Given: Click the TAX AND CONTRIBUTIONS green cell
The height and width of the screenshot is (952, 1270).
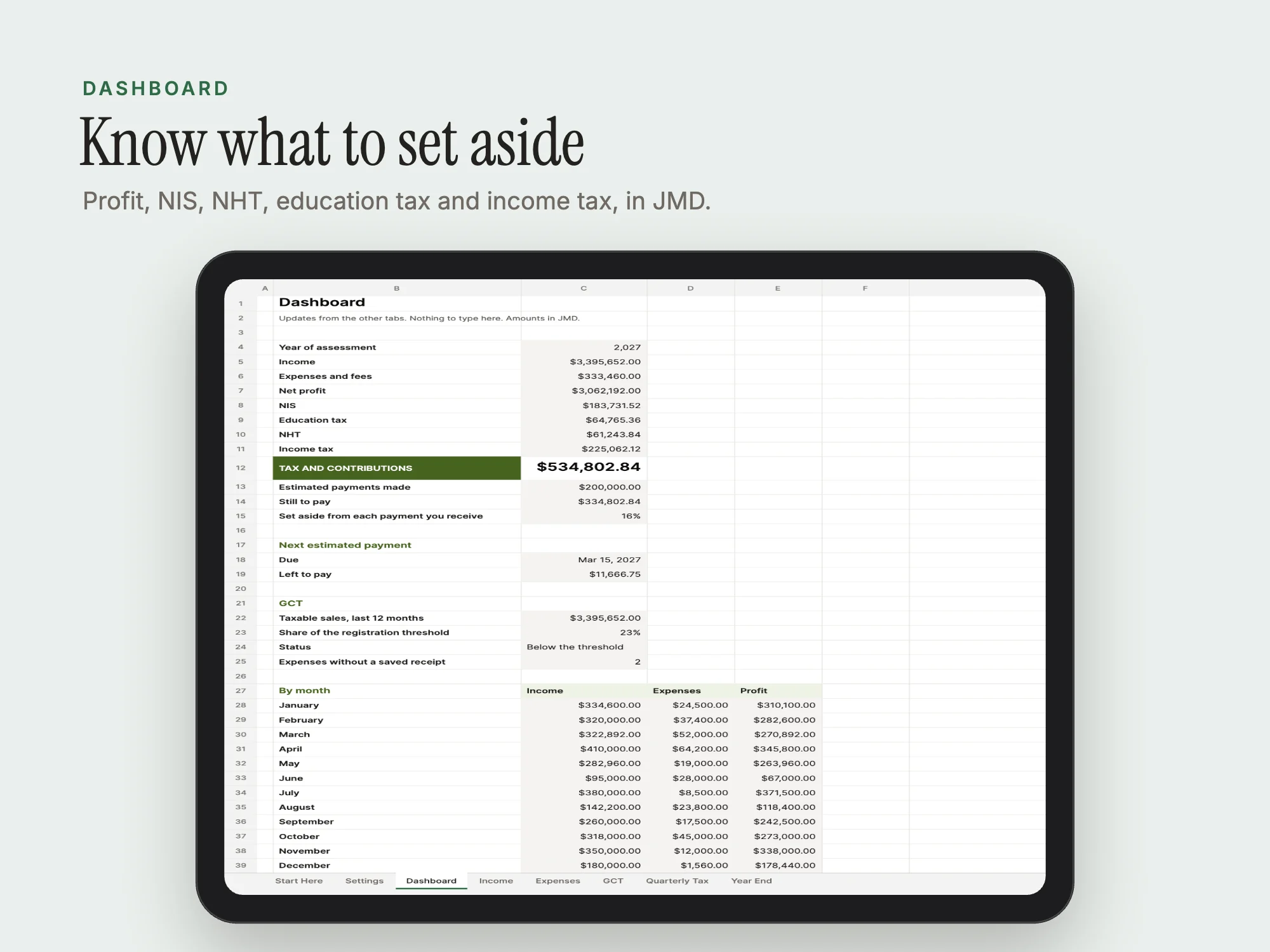Looking at the screenshot, I should 397,468.
